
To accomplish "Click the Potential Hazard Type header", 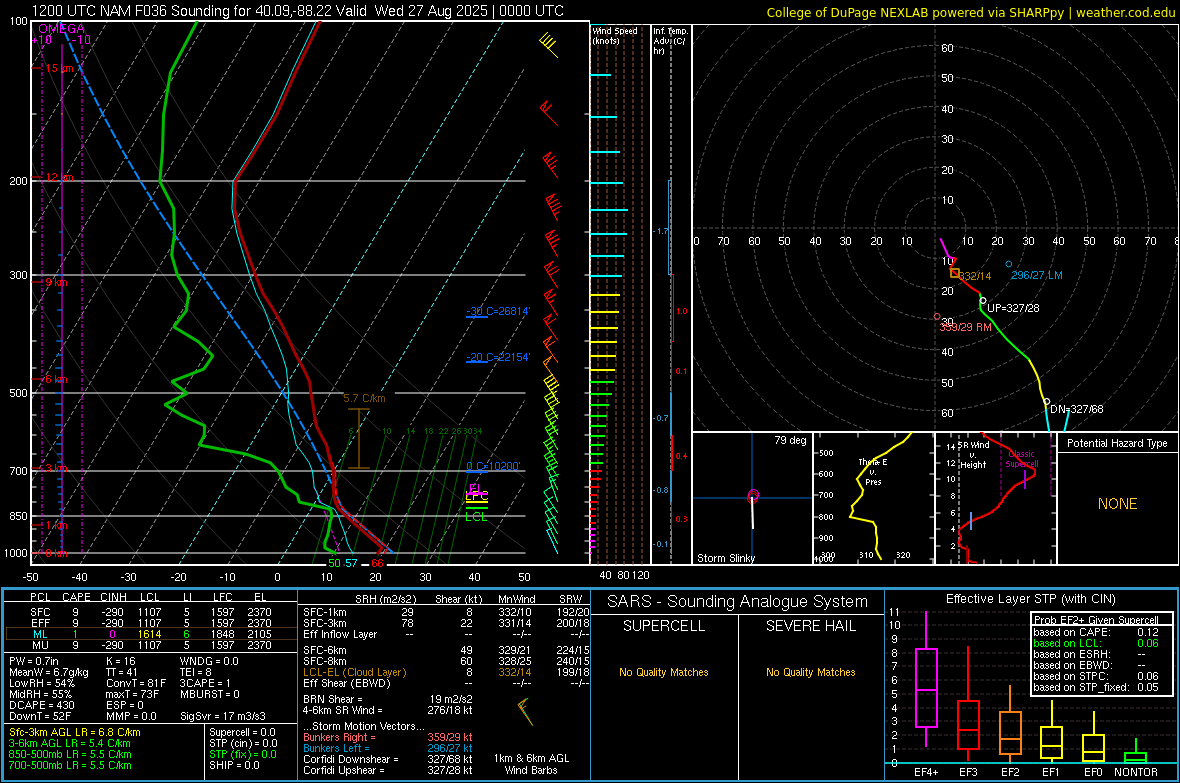I will point(1117,443).
